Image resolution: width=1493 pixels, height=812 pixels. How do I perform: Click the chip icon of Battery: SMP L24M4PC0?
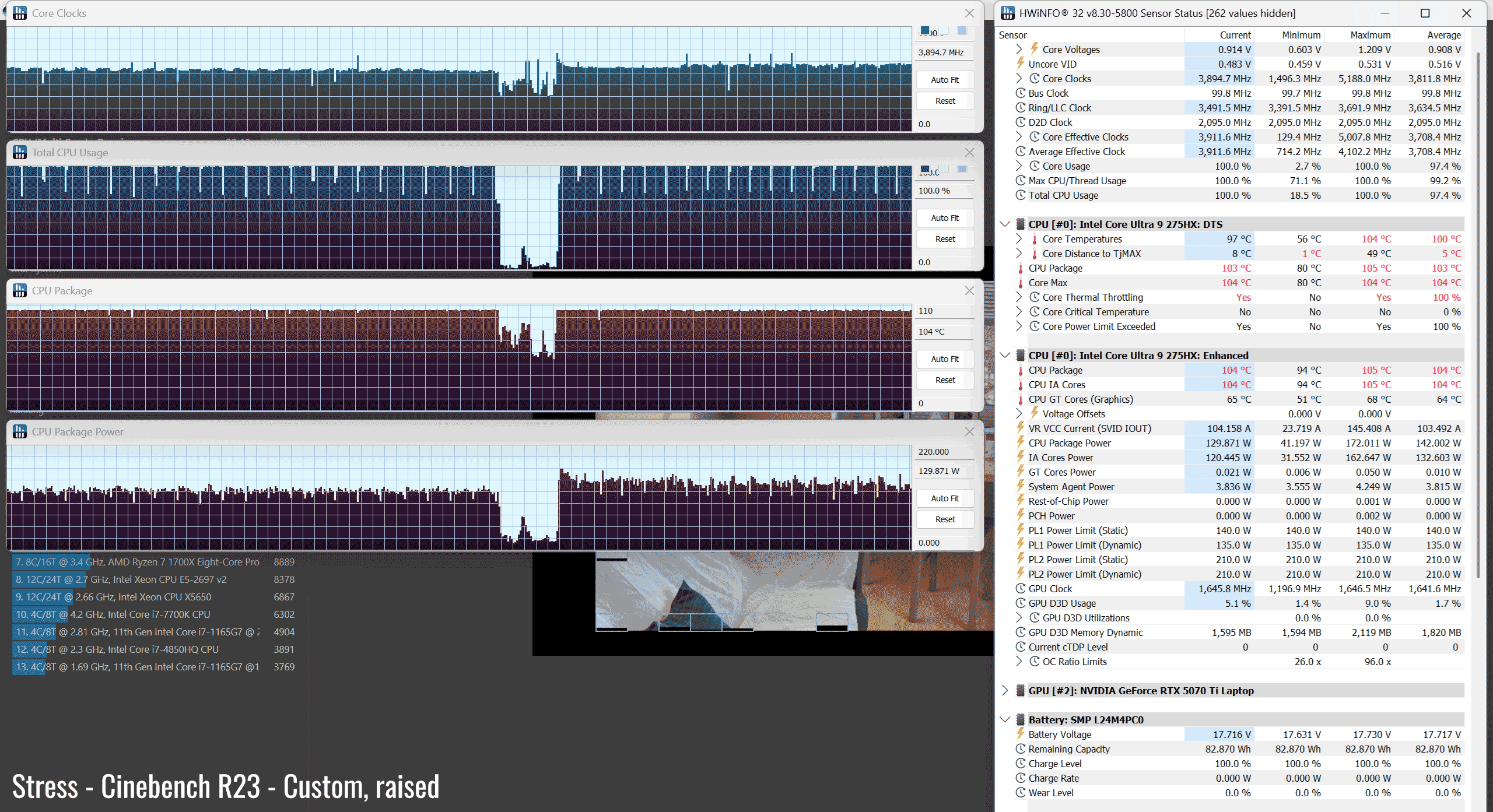coord(1021,720)
